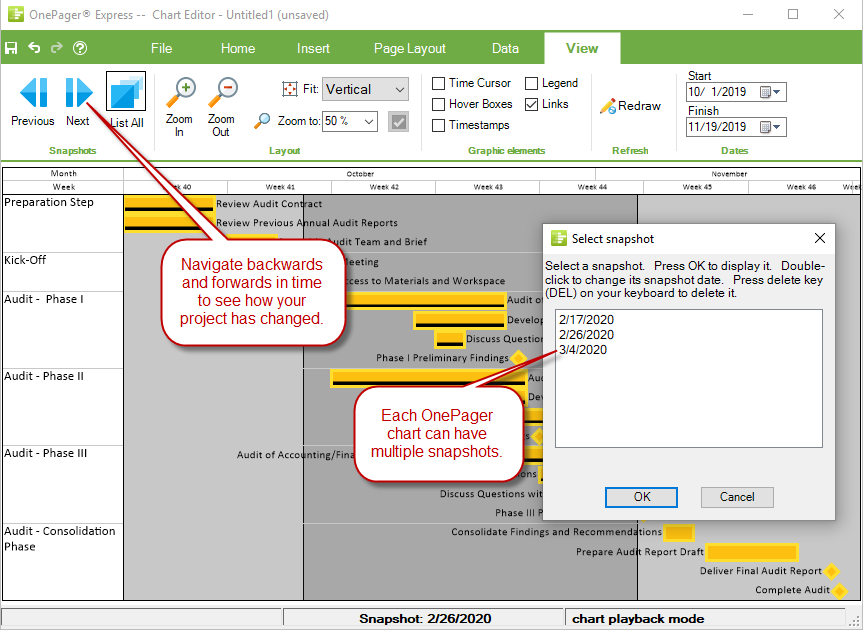
Task: Enable the Time Cursor checkbox
Action: click(x=438, y=83)
